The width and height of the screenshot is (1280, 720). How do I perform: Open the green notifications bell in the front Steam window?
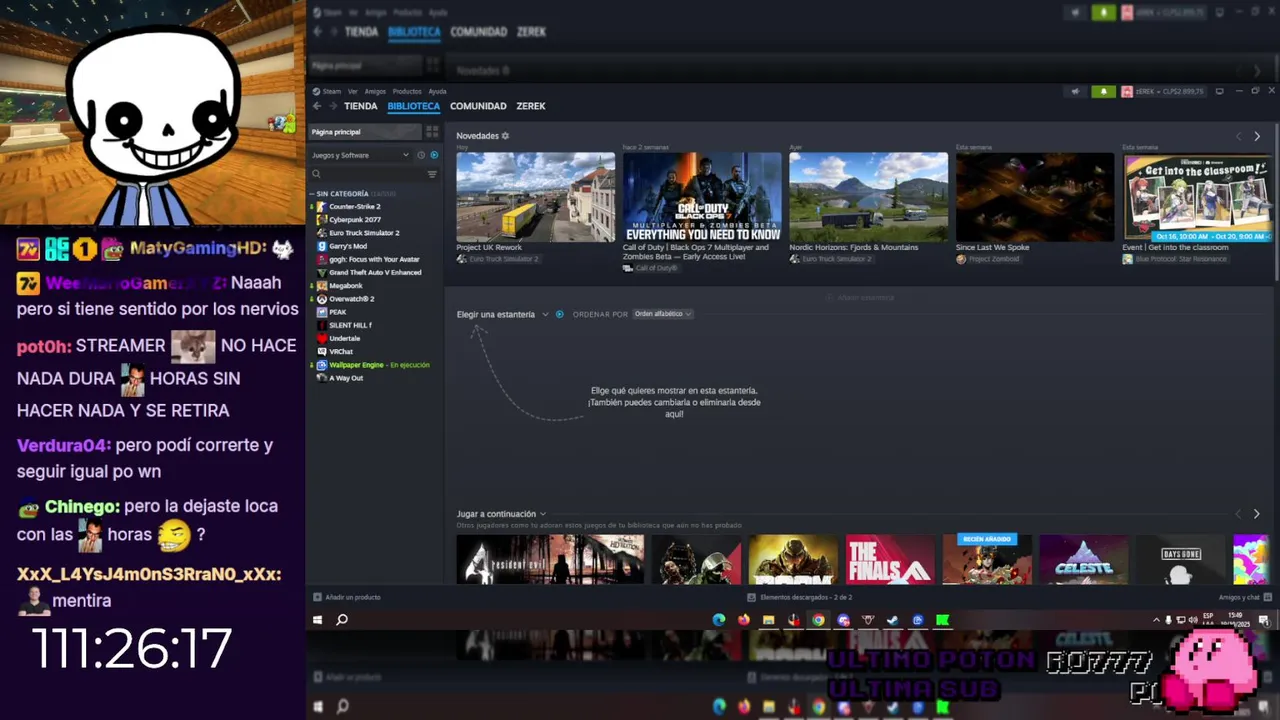coord(1103,91)
